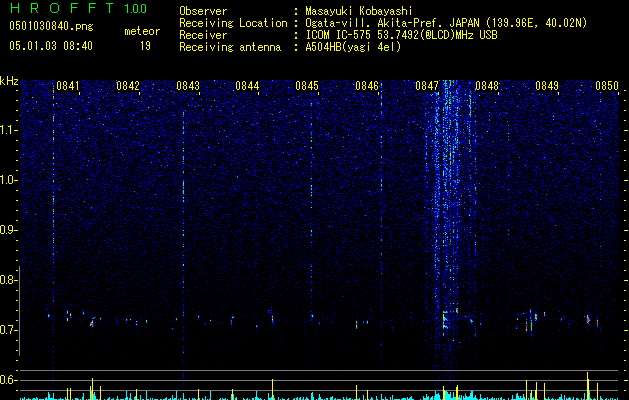Click the gray frequency range bar beside 0.7–0.8 kHz
The image size is (629, 400).
(19, 311)
